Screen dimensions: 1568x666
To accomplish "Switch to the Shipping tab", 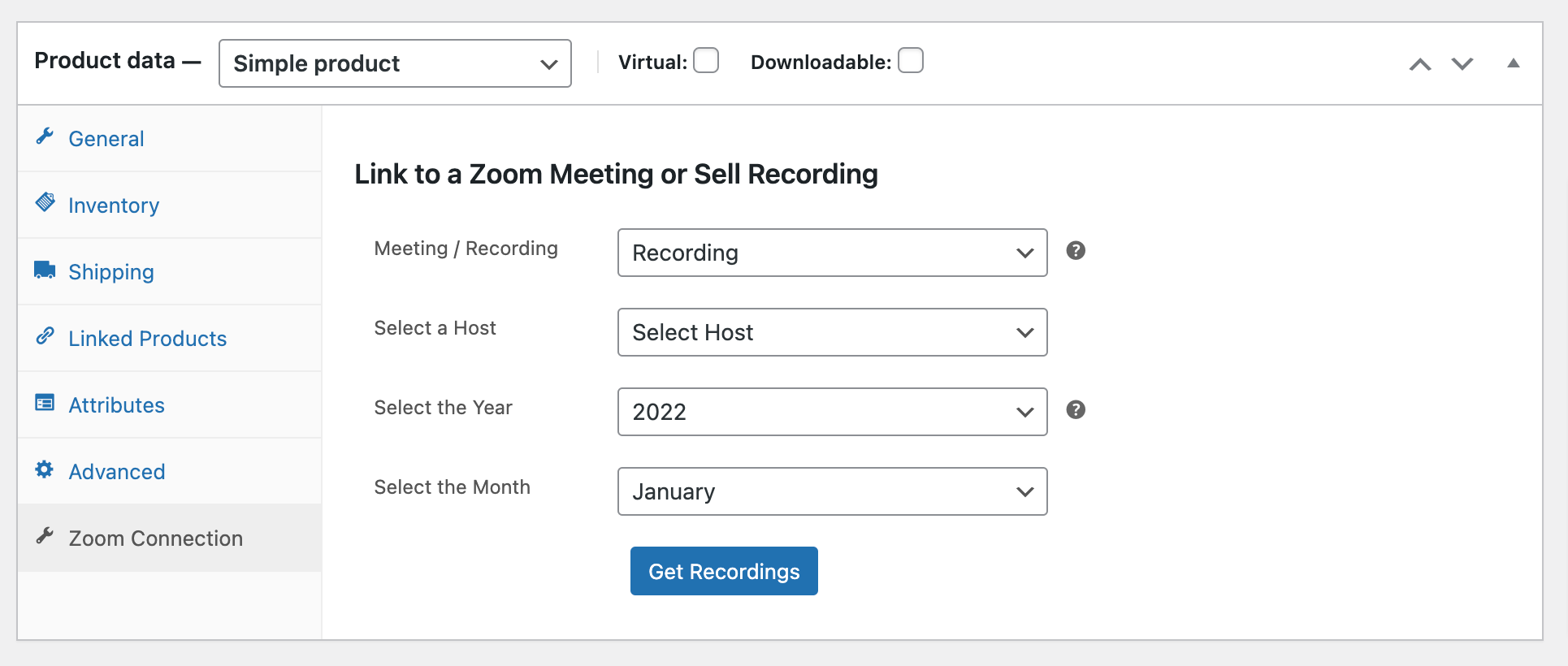I will (x=170, y=271).
